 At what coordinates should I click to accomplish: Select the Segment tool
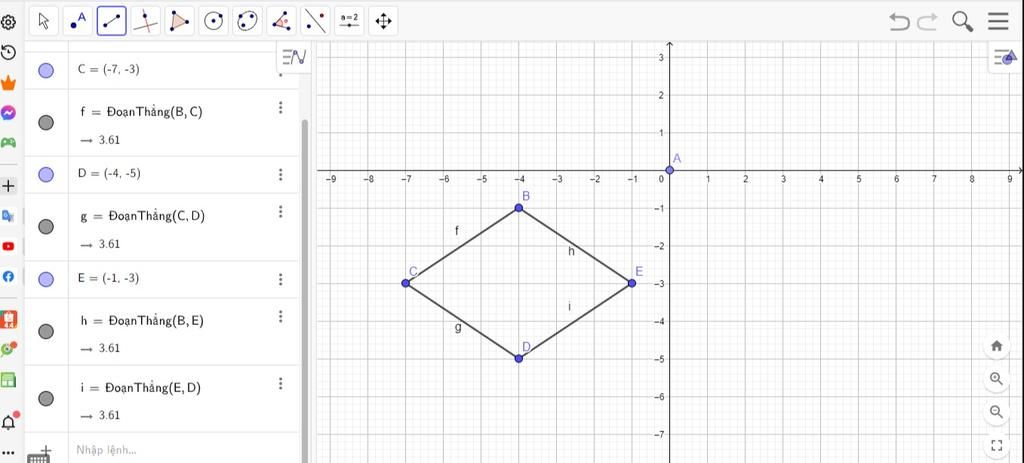tap(112, 21)
